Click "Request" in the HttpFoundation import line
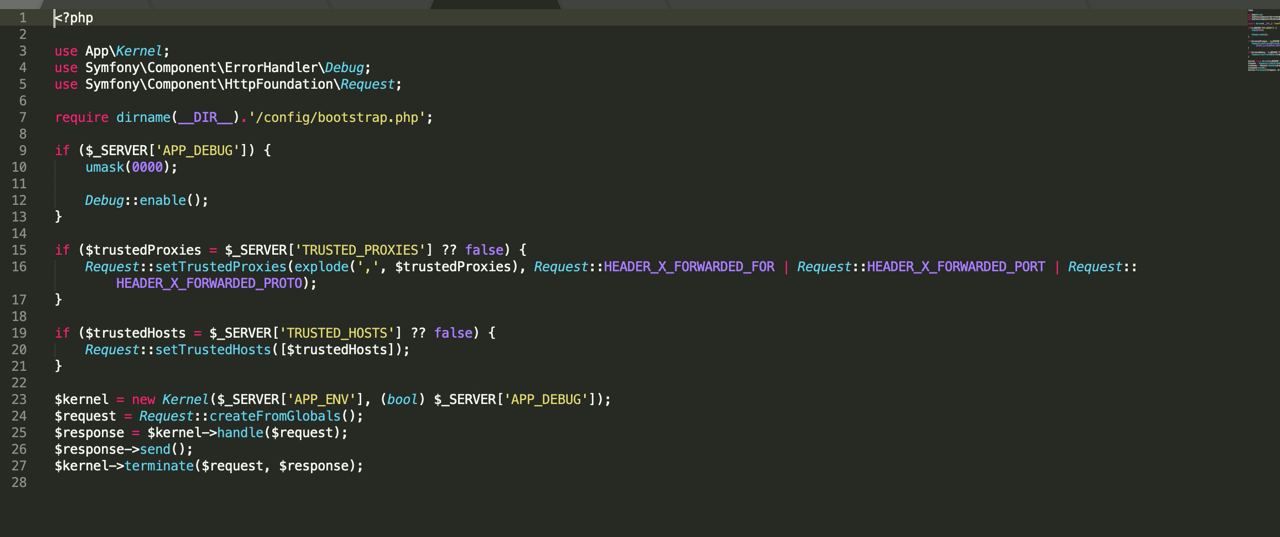Viewport: 1280px width, 537px height. [367, 84]
